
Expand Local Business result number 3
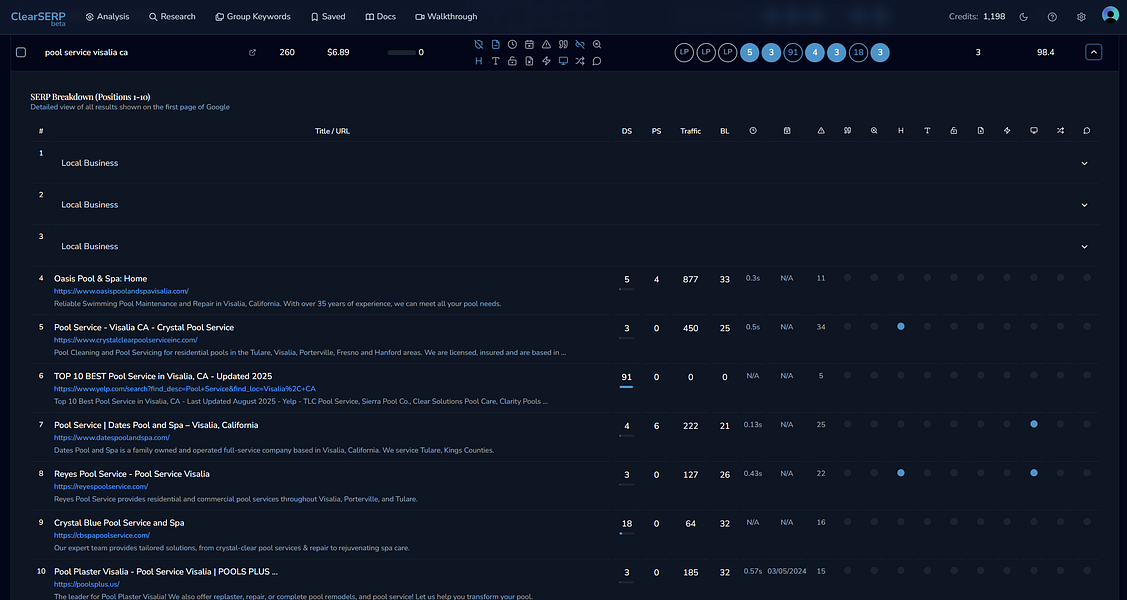1085,246
